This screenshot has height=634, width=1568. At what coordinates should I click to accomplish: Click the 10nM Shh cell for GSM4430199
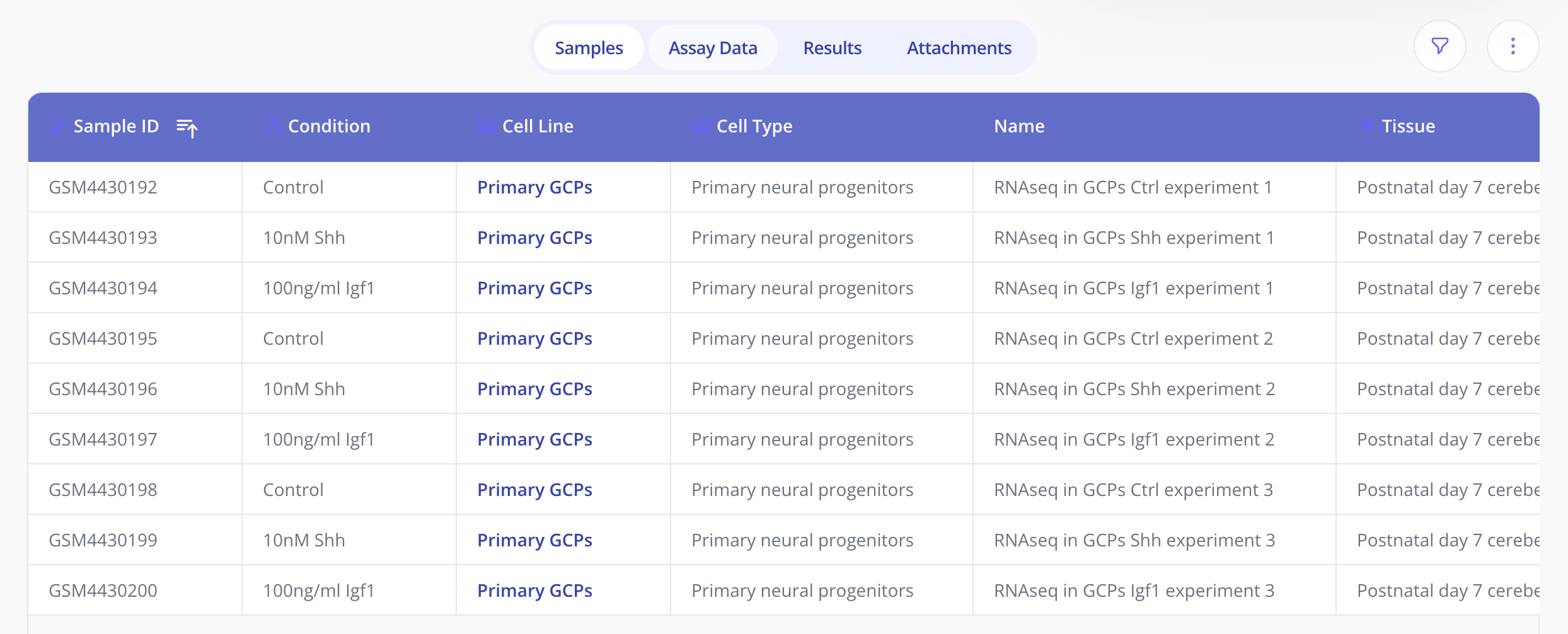click(x=304, y=540)
